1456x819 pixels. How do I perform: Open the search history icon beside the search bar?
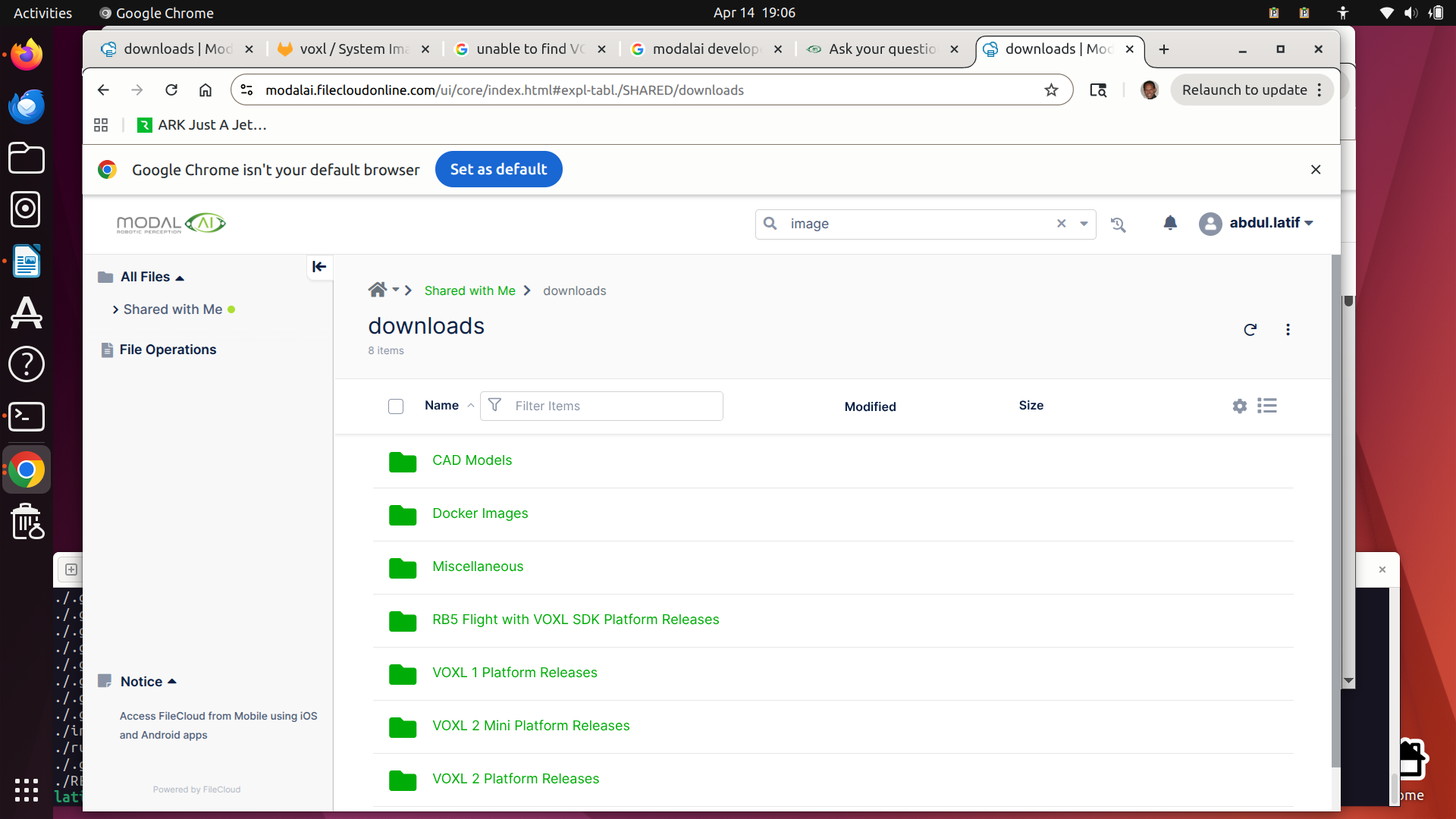pos(1119,224)
